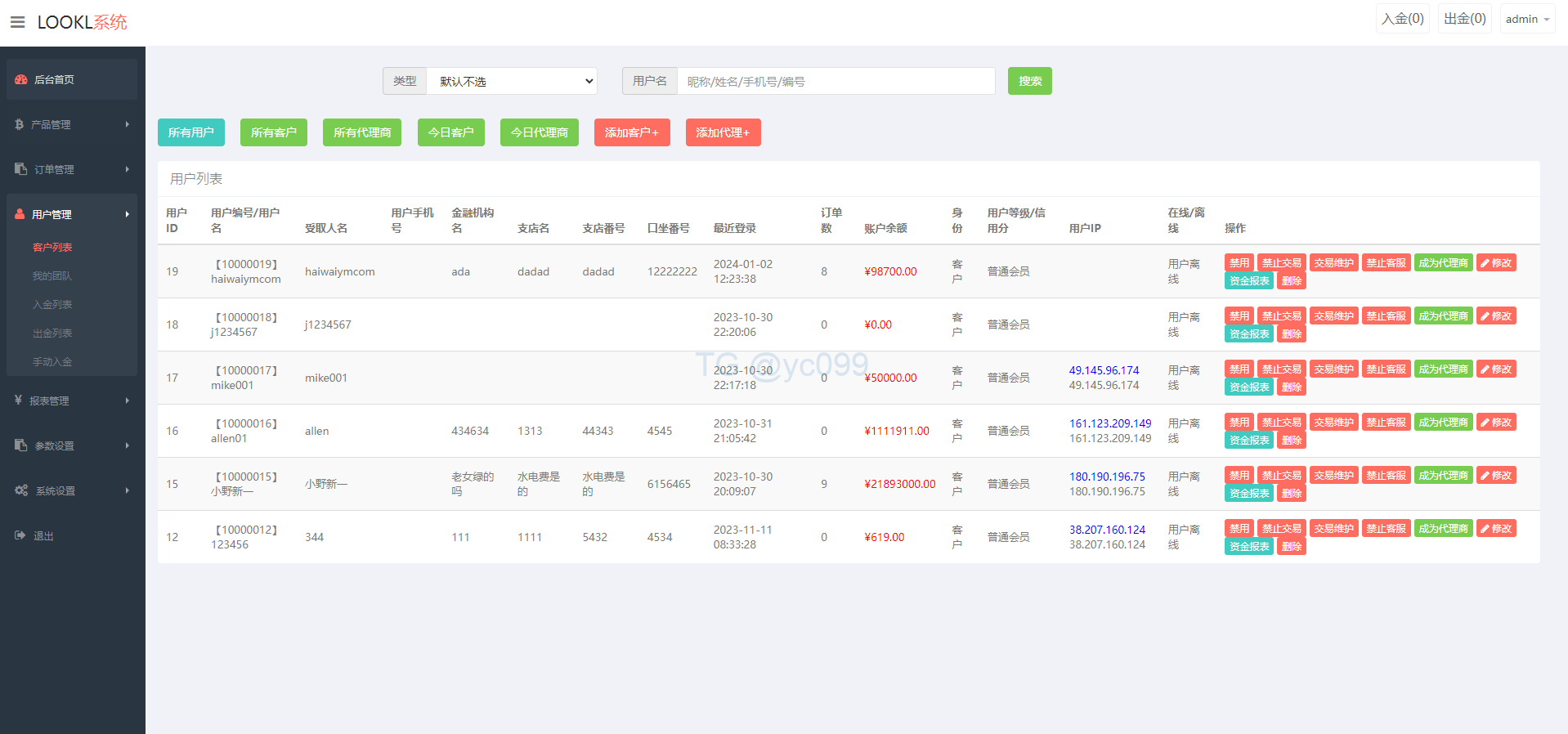
Task: Click the 用户名 search input field
Action: point(836,81)
